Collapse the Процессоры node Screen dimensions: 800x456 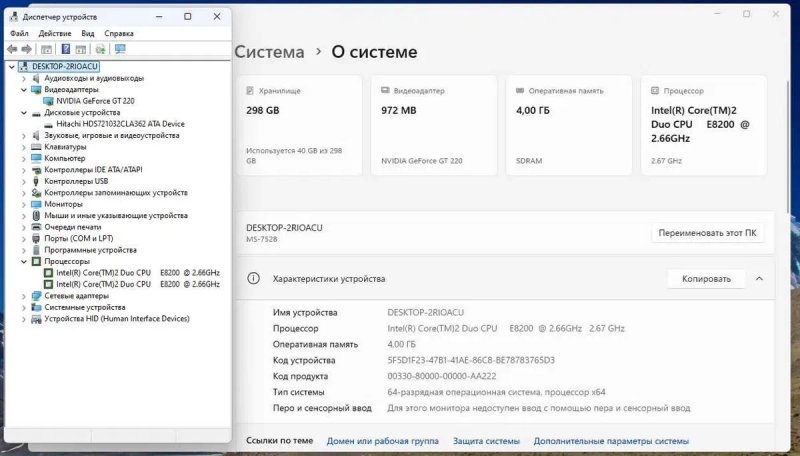coord(23,262)
